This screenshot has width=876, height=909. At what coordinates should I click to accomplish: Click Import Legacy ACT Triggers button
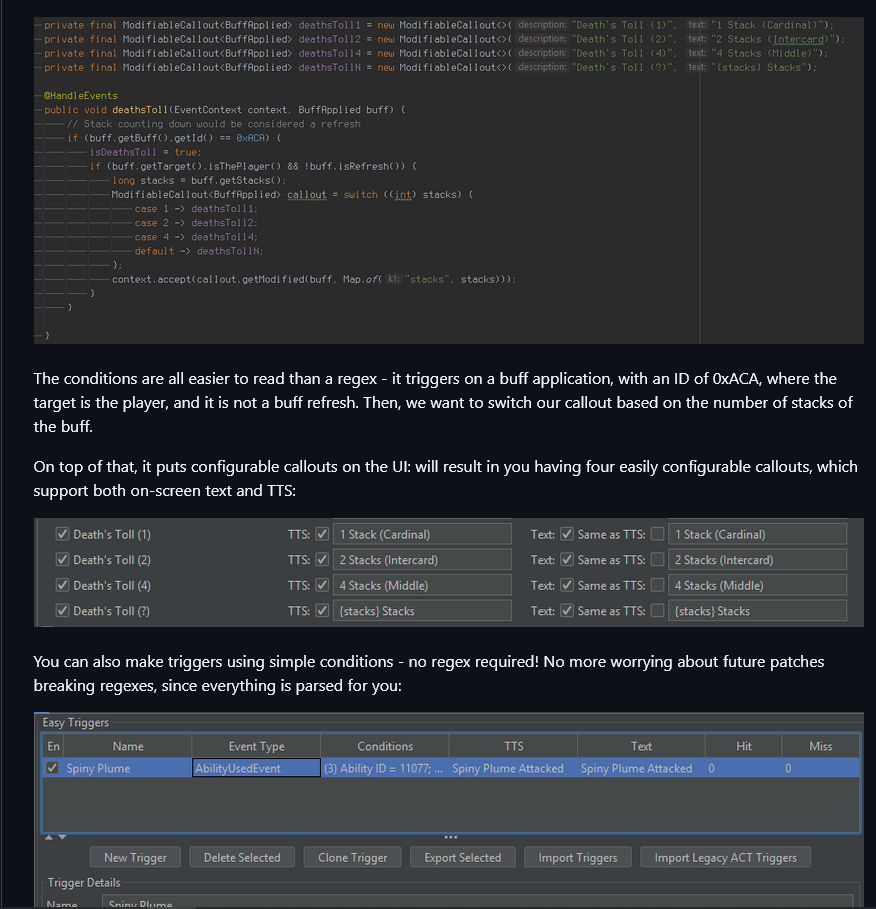click(x=725, y=857)
